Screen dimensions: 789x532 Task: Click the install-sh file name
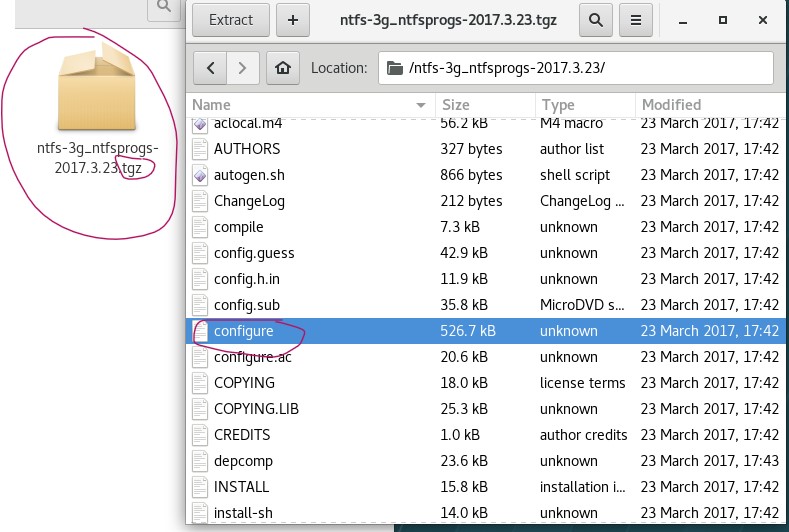tap(243, 513)
